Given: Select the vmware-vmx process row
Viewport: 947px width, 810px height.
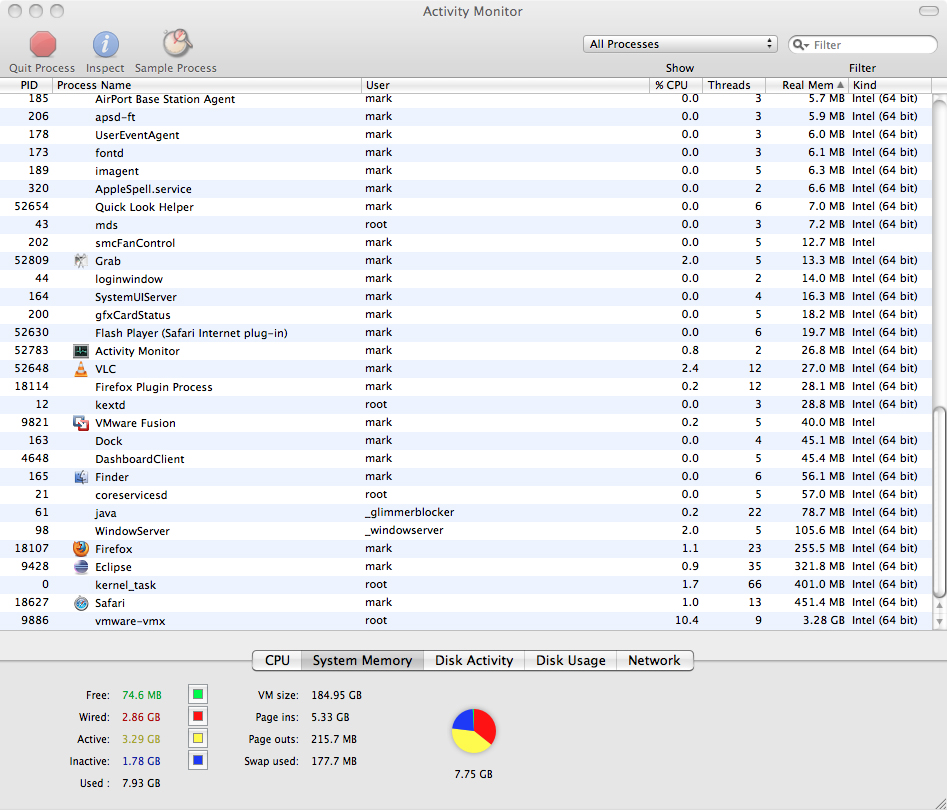Looking at the screenshot, I should click(x=466, y=620).
